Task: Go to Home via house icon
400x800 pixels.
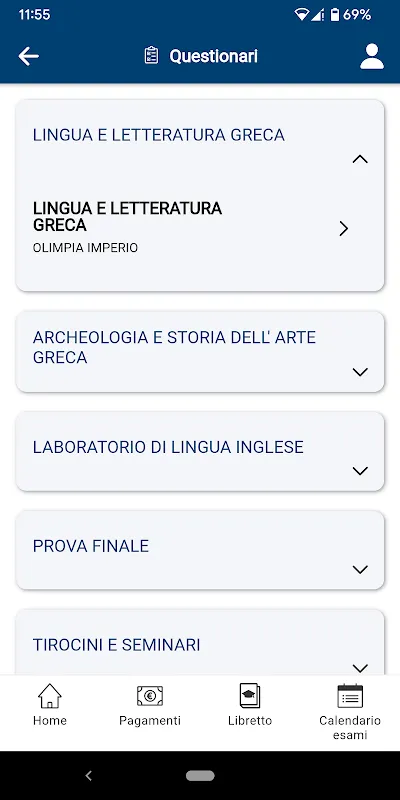Action: (x=49, y=696)
